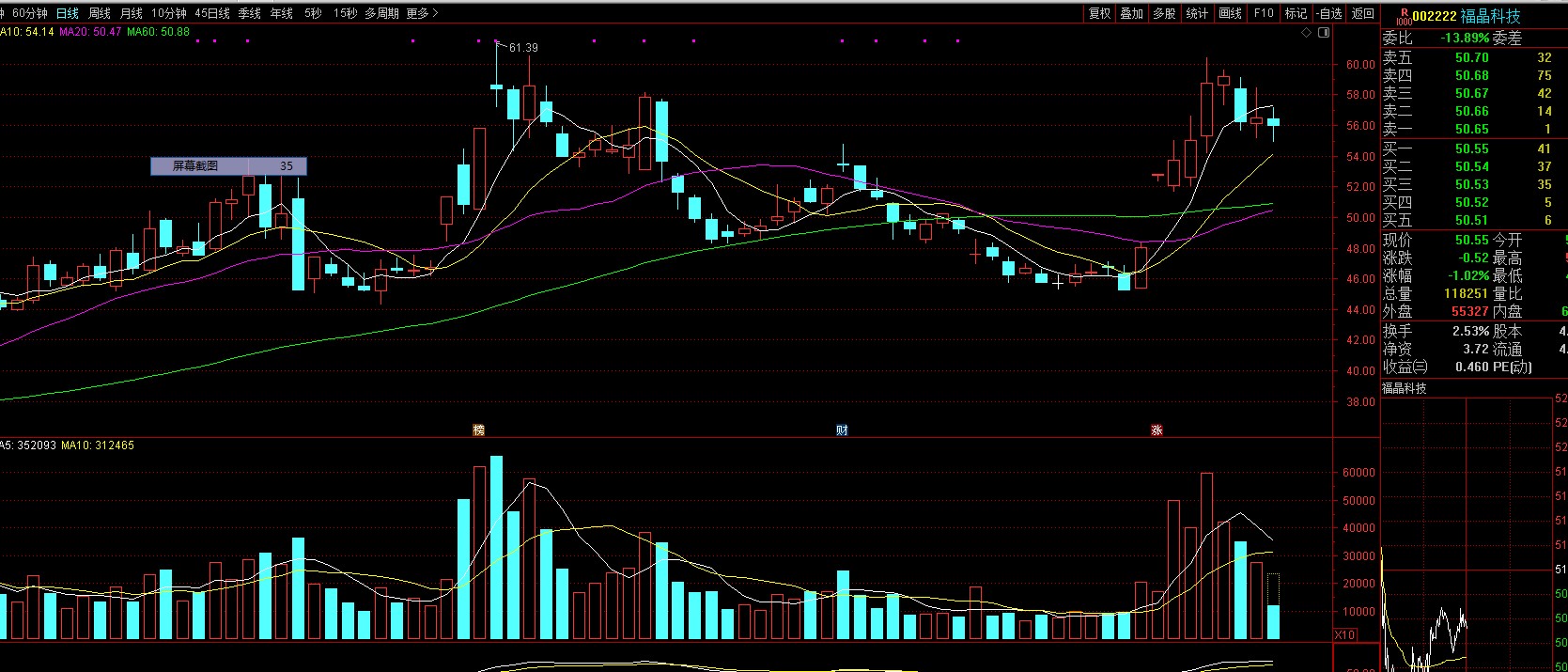Click the 净资 3.72 value
Image resolution: width=1568 pixels, height=672 pixels.
tap(1476, 349)
